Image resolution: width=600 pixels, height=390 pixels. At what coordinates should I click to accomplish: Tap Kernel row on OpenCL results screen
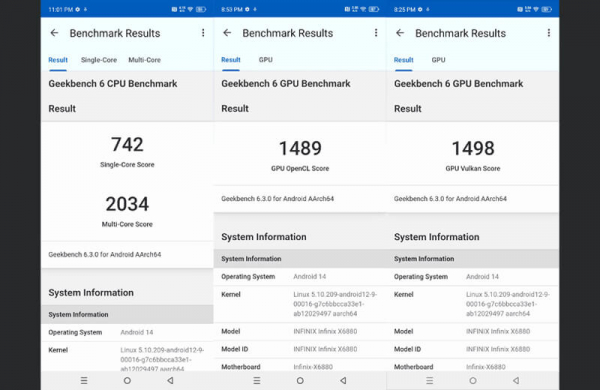pos(300,304)
